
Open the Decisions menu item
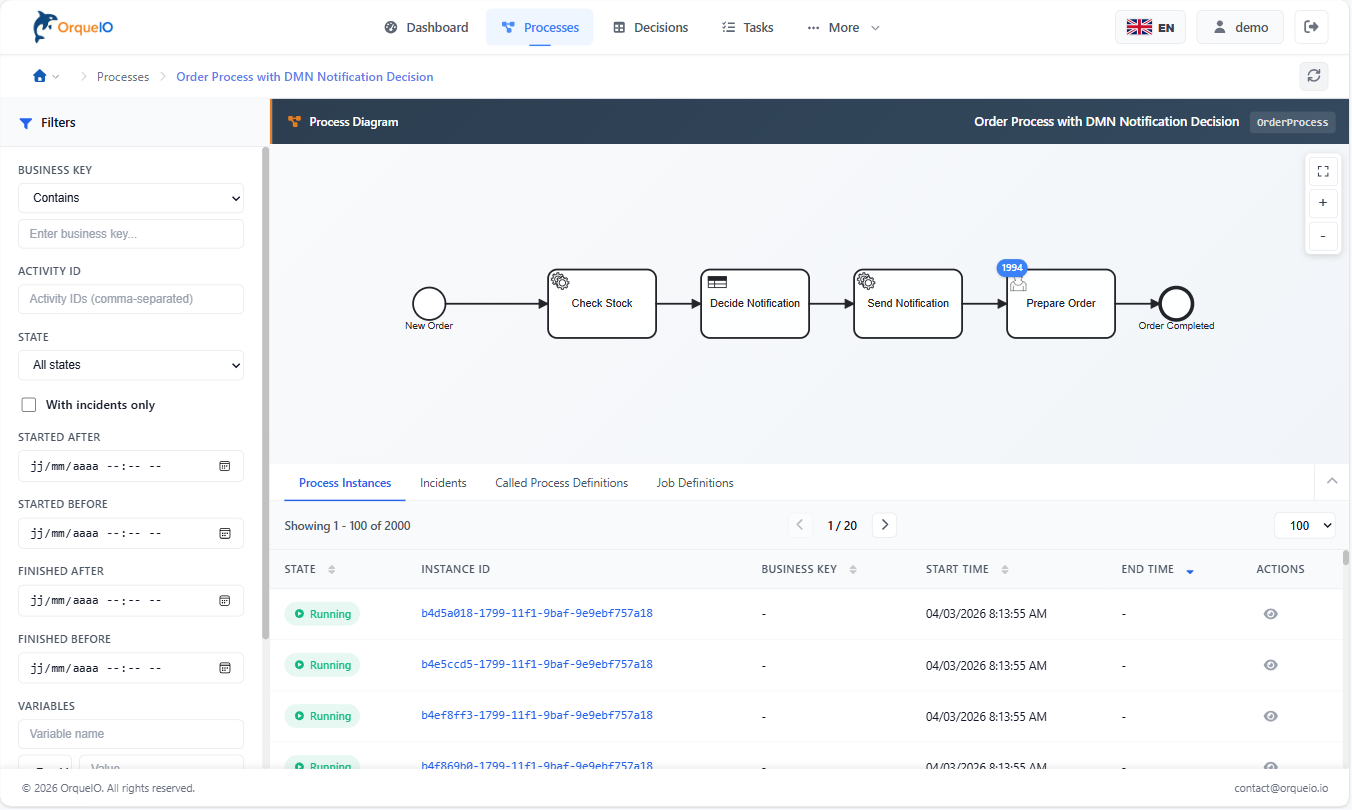click(650, 27)
